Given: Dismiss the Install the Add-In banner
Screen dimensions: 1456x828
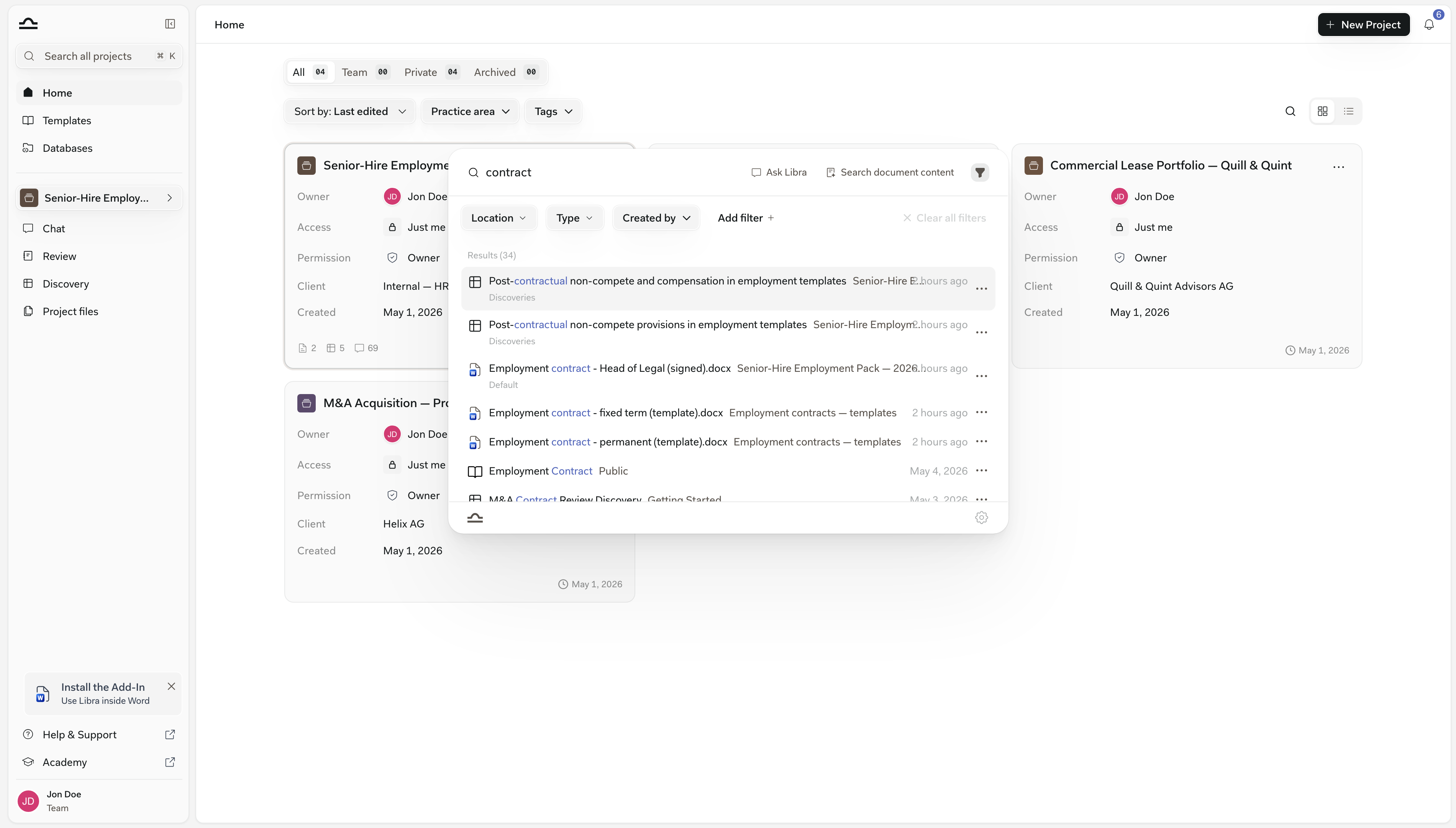Looking at the screenshot, I should coord(171,687).
